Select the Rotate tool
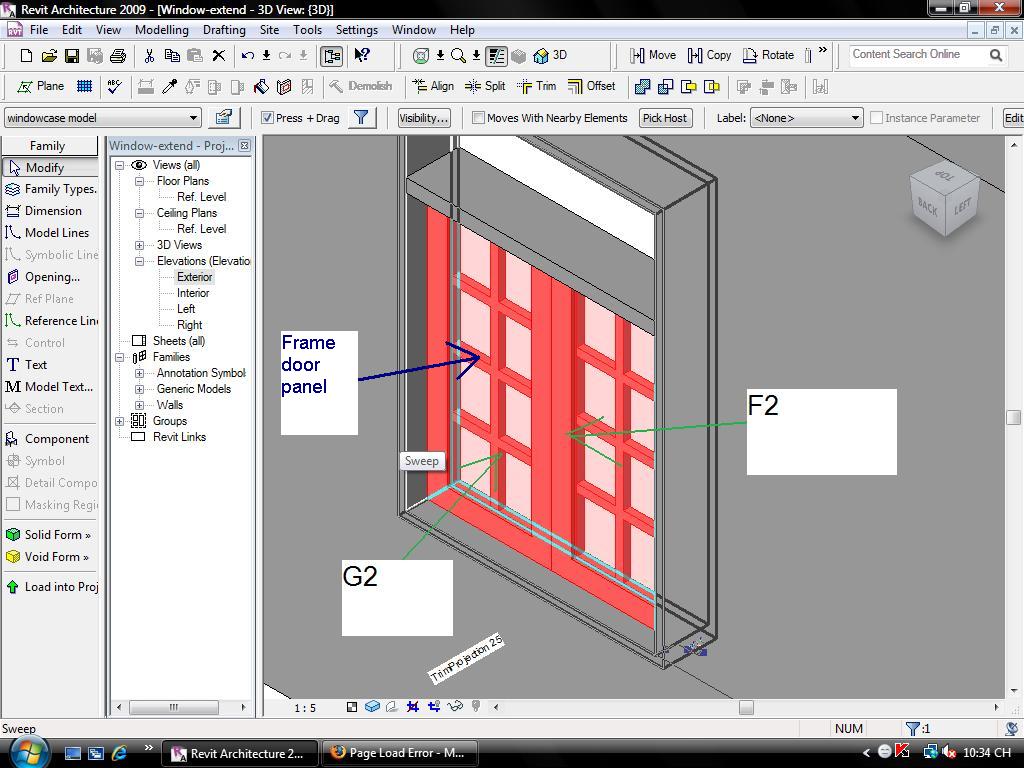The height and width of the screenshot is (768, 1024). coord(768,56)
